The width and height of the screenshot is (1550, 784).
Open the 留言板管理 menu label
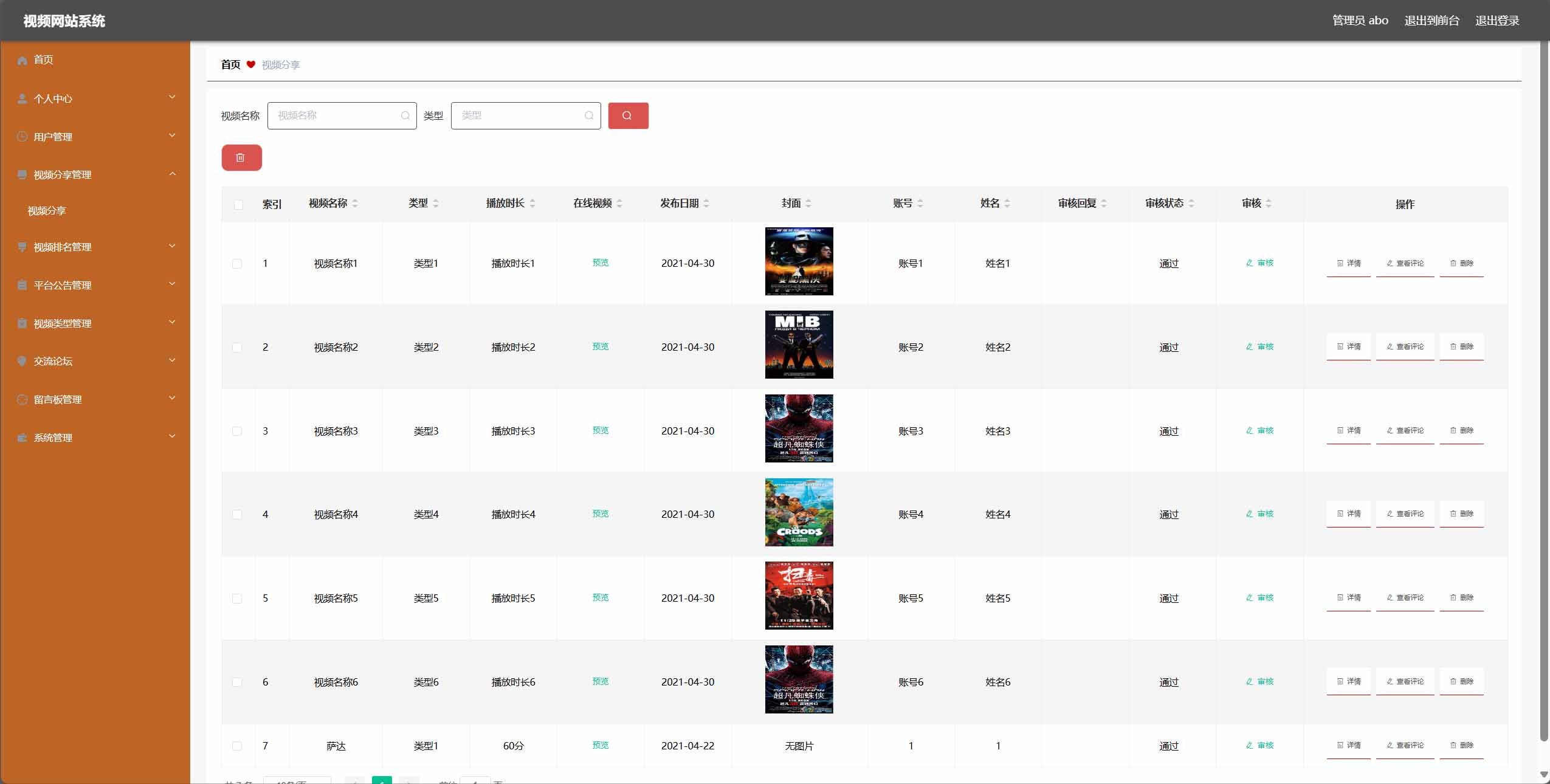pos(58,399)
